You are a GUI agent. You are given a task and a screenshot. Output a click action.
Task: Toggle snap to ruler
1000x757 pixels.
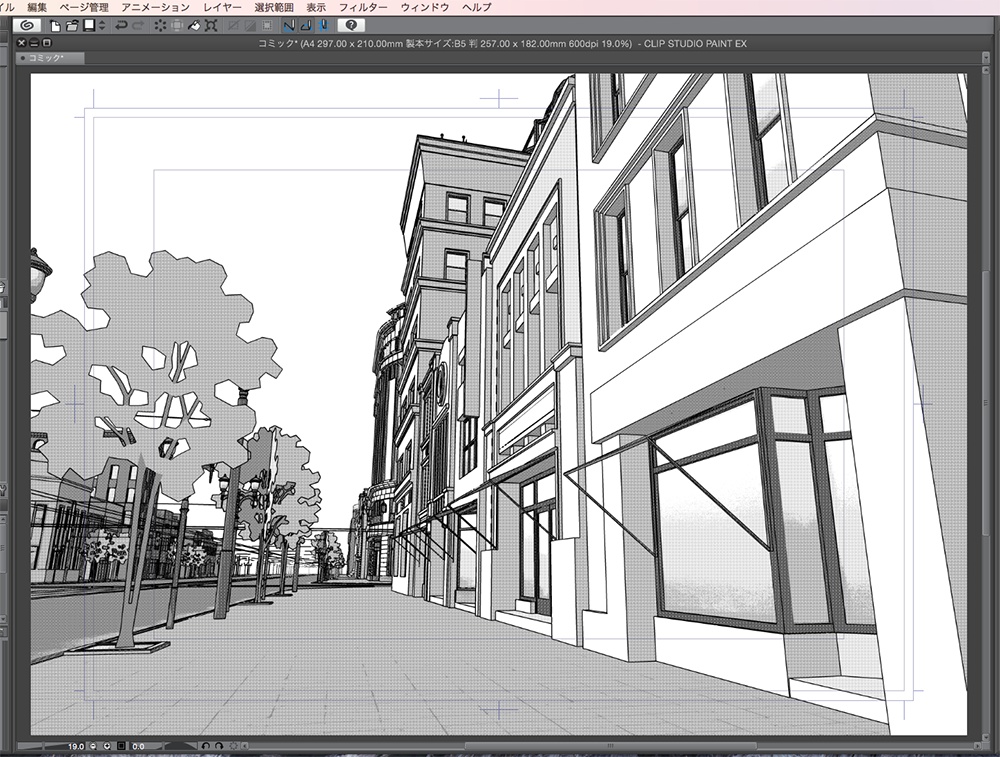click(289, 26)
